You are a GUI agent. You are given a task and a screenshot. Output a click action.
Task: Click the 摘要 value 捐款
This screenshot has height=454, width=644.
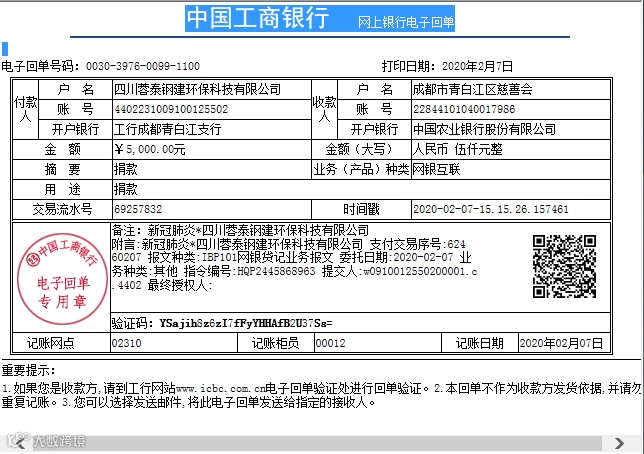click(x=126, y=169)
